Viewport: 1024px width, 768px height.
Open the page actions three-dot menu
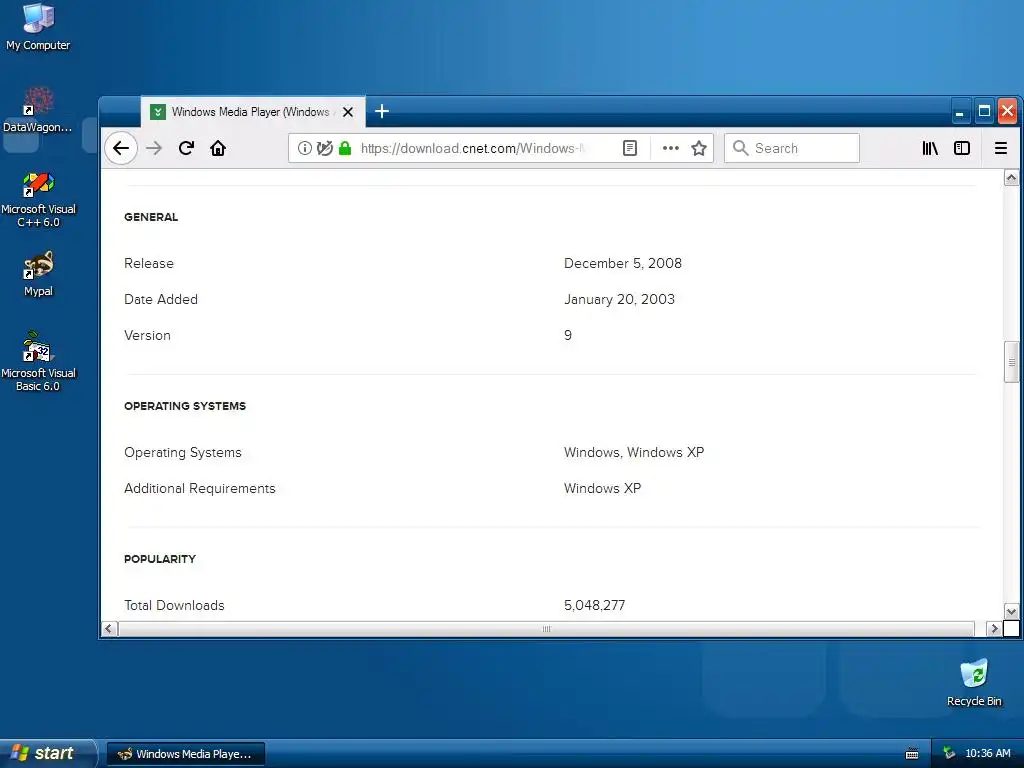tap(671, 148)
